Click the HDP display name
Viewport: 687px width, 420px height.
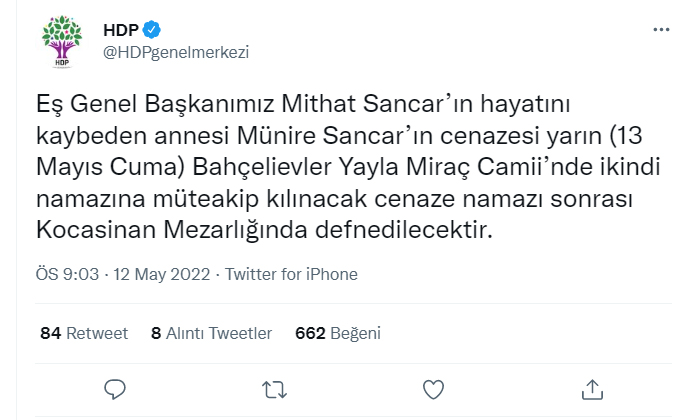(119, 29)
